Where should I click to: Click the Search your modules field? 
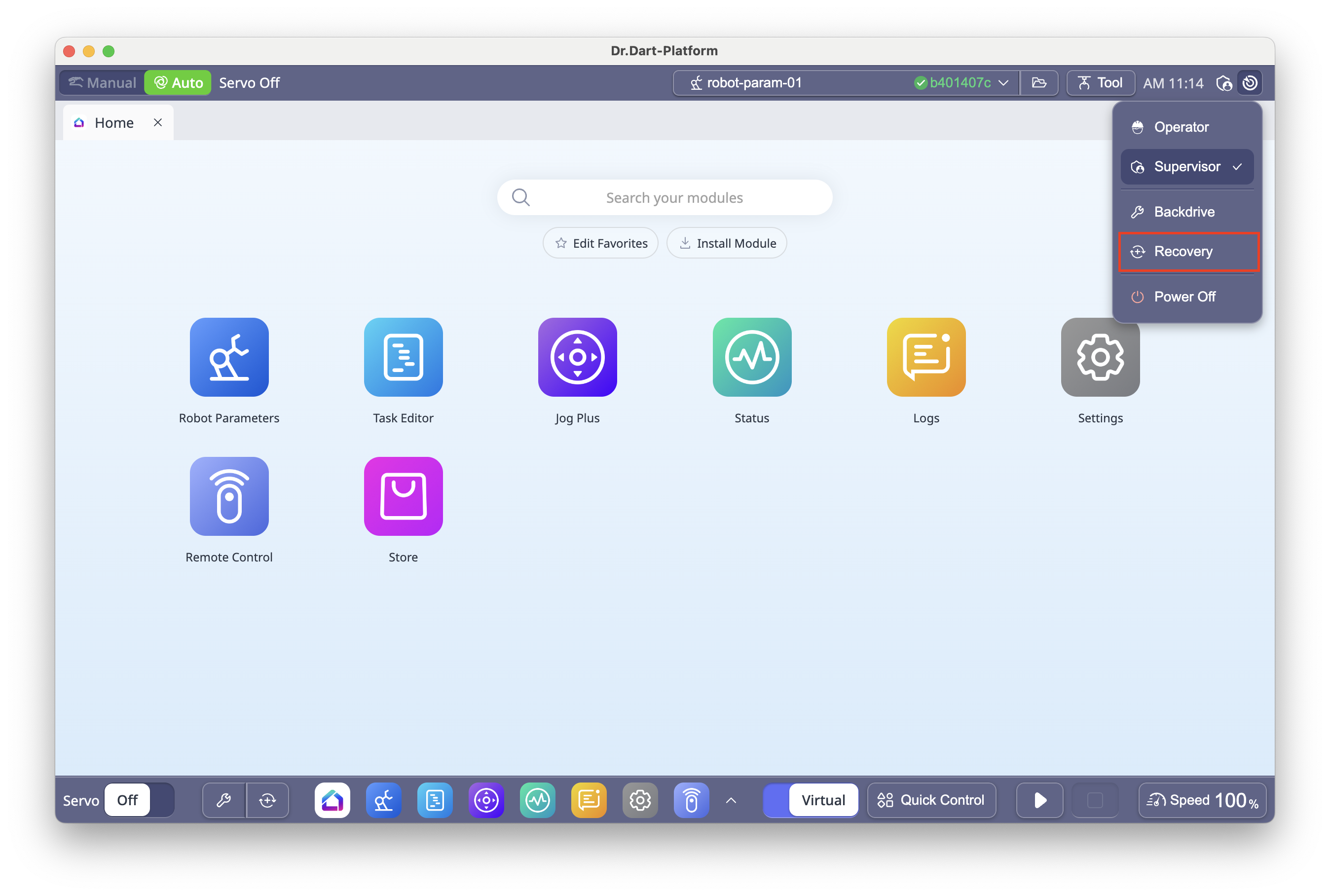[x=665, y=198]
